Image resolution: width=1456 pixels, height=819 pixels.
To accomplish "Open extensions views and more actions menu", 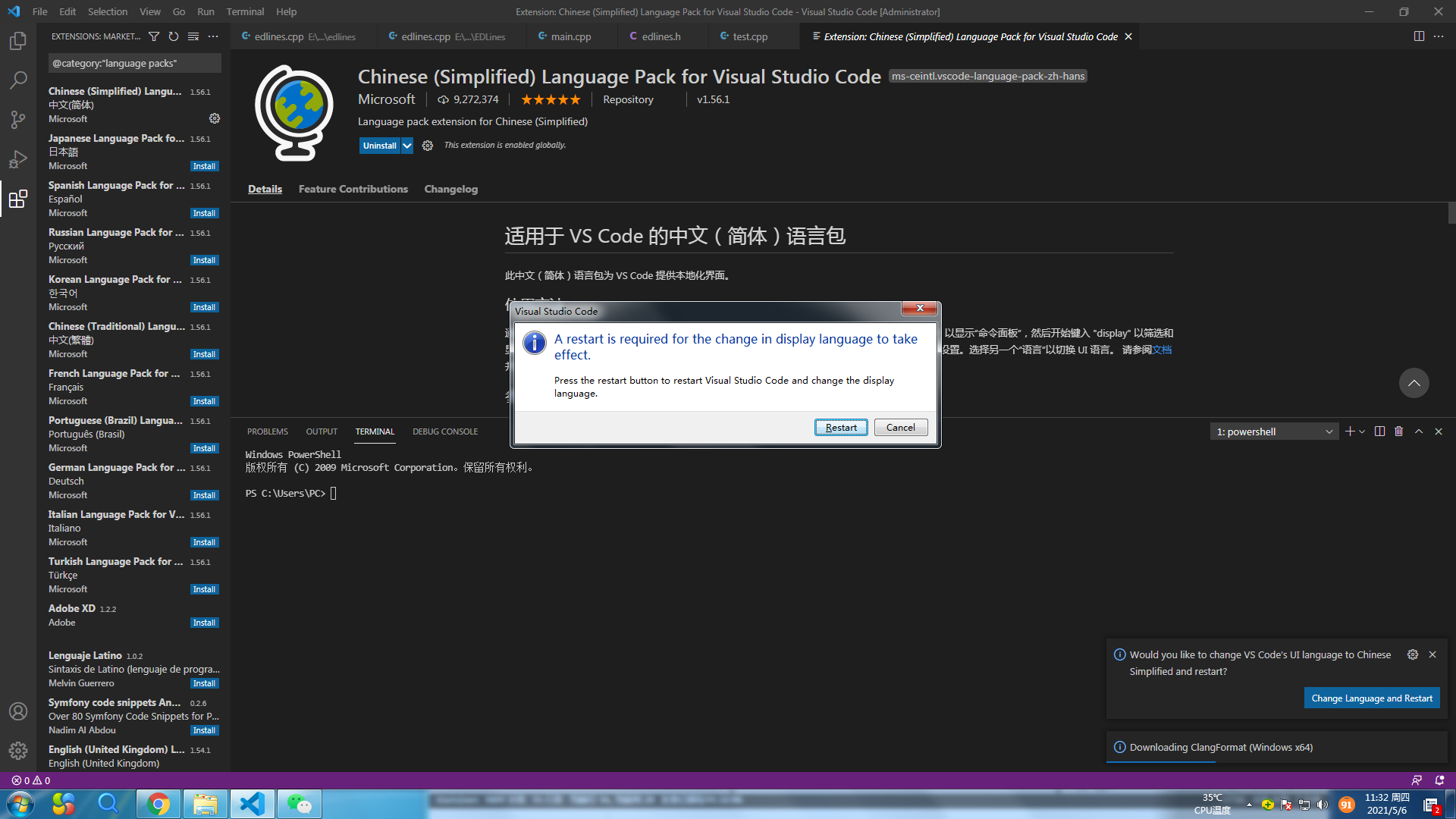I will click(213, 36).
